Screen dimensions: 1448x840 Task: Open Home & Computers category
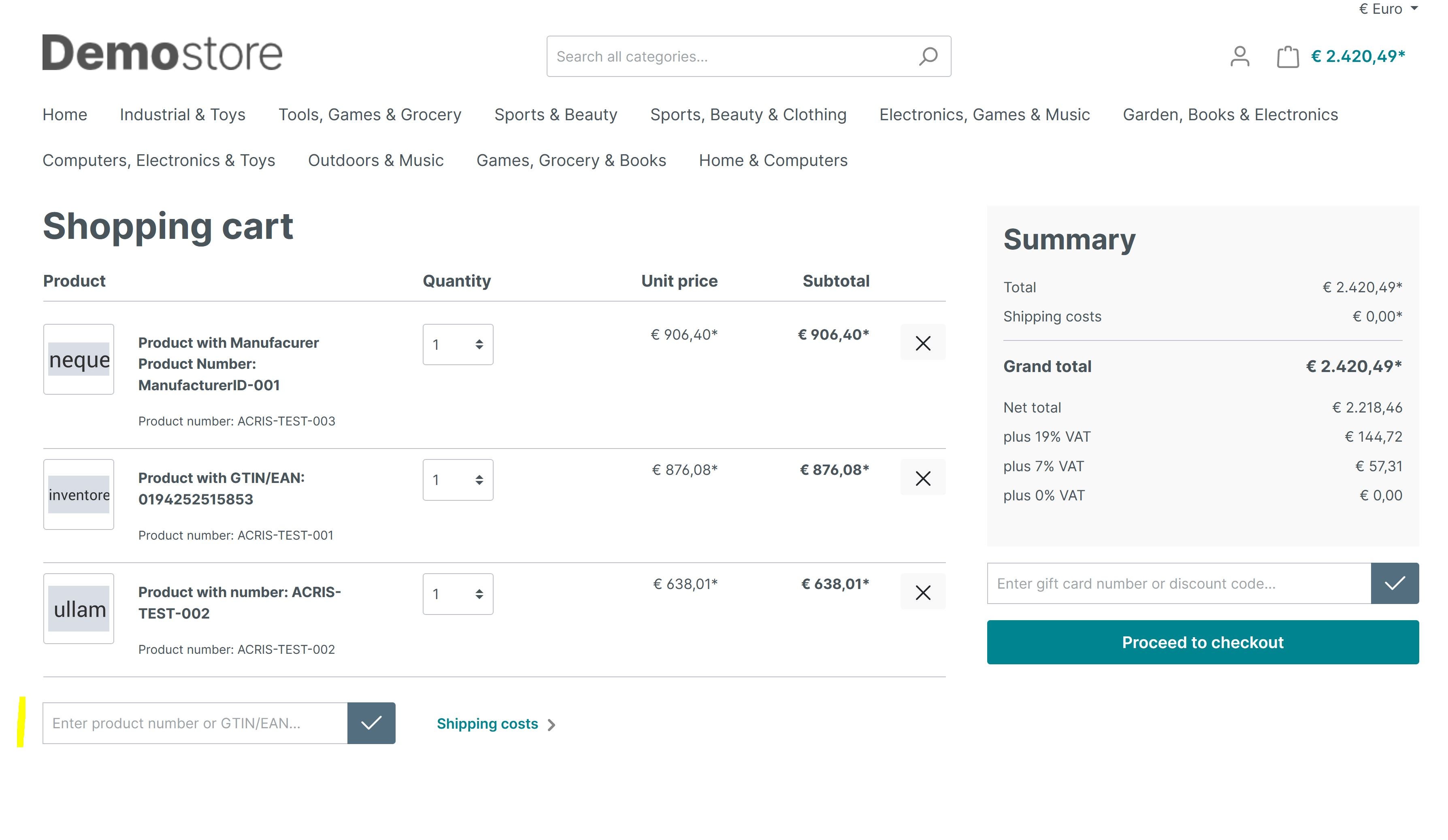tap(773, 160)
